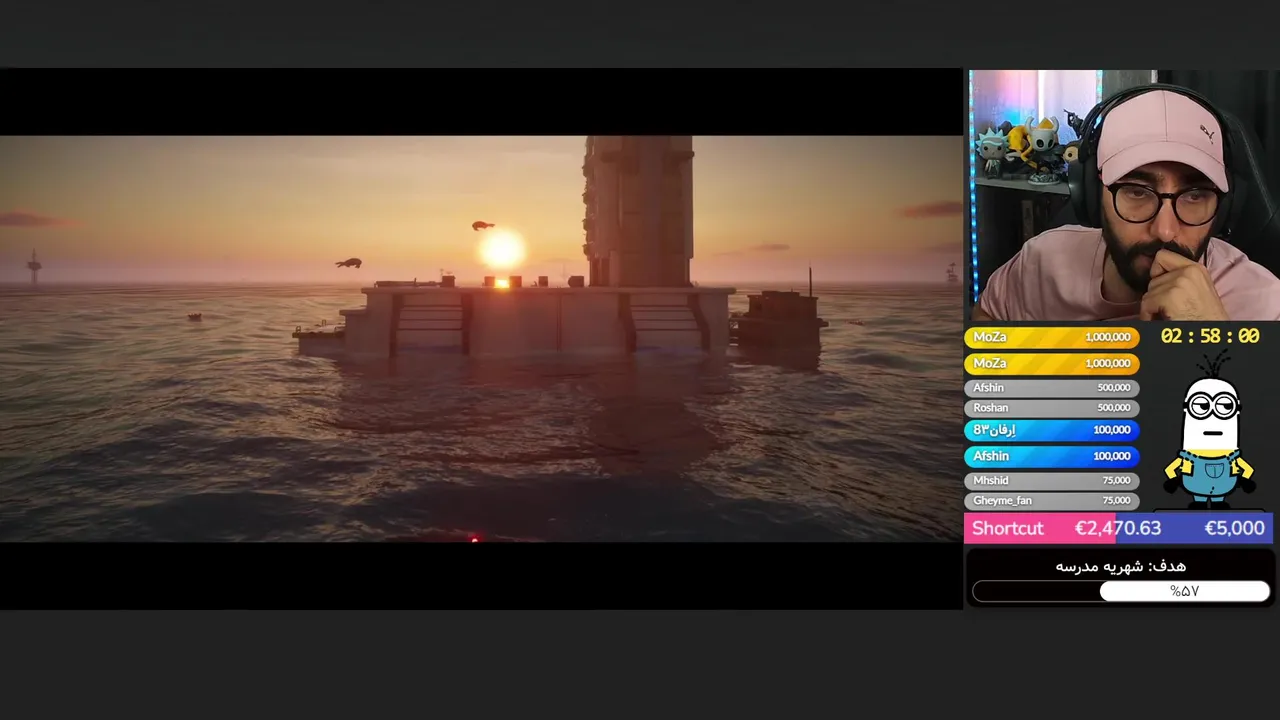Select Roshan's 500,000 donation row

coord(1051,408)
